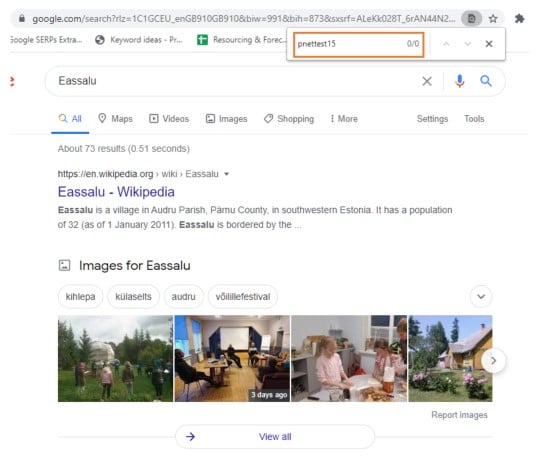Close the find bar
Screen dimensions: 557x458
click(489, 44)
